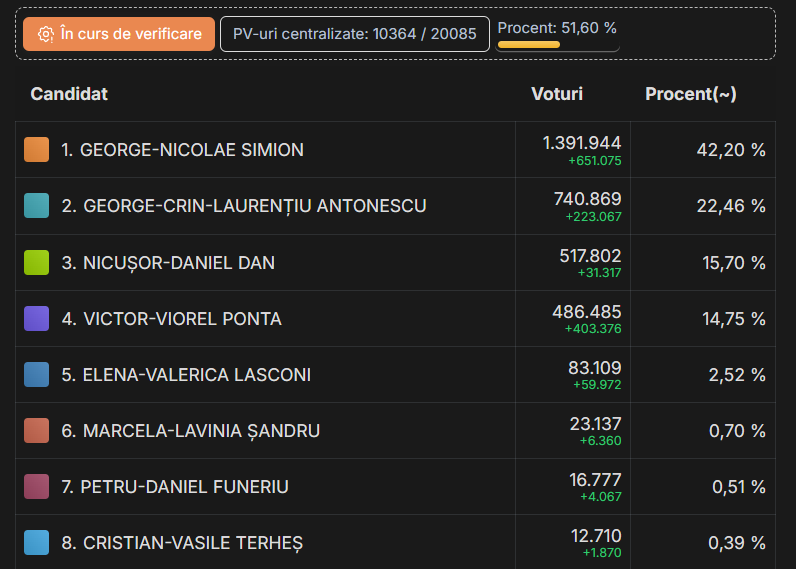Image resolution: width=796 pixels, height=569 pixels.
Task: Select the George-Crin-Laurențiu Antonescu name
Action: click(244, 206)
